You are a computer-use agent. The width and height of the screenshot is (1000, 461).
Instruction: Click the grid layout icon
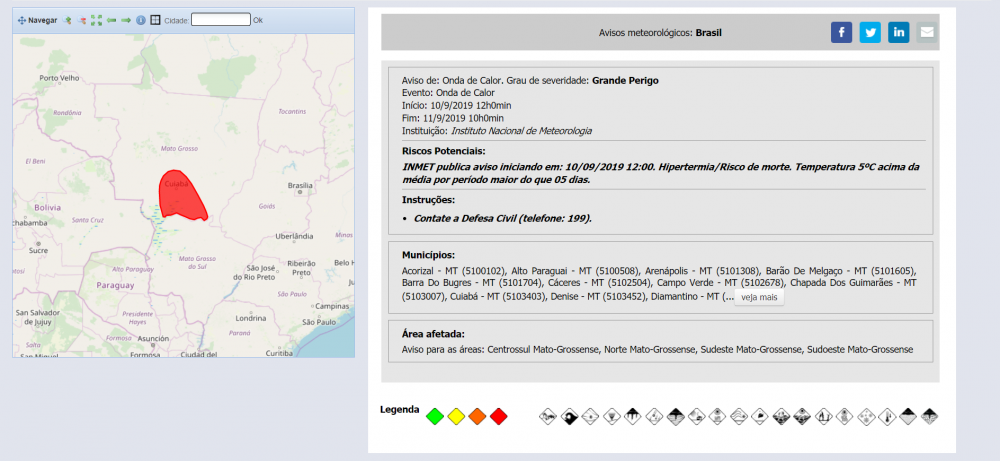[x=155, y=20]
